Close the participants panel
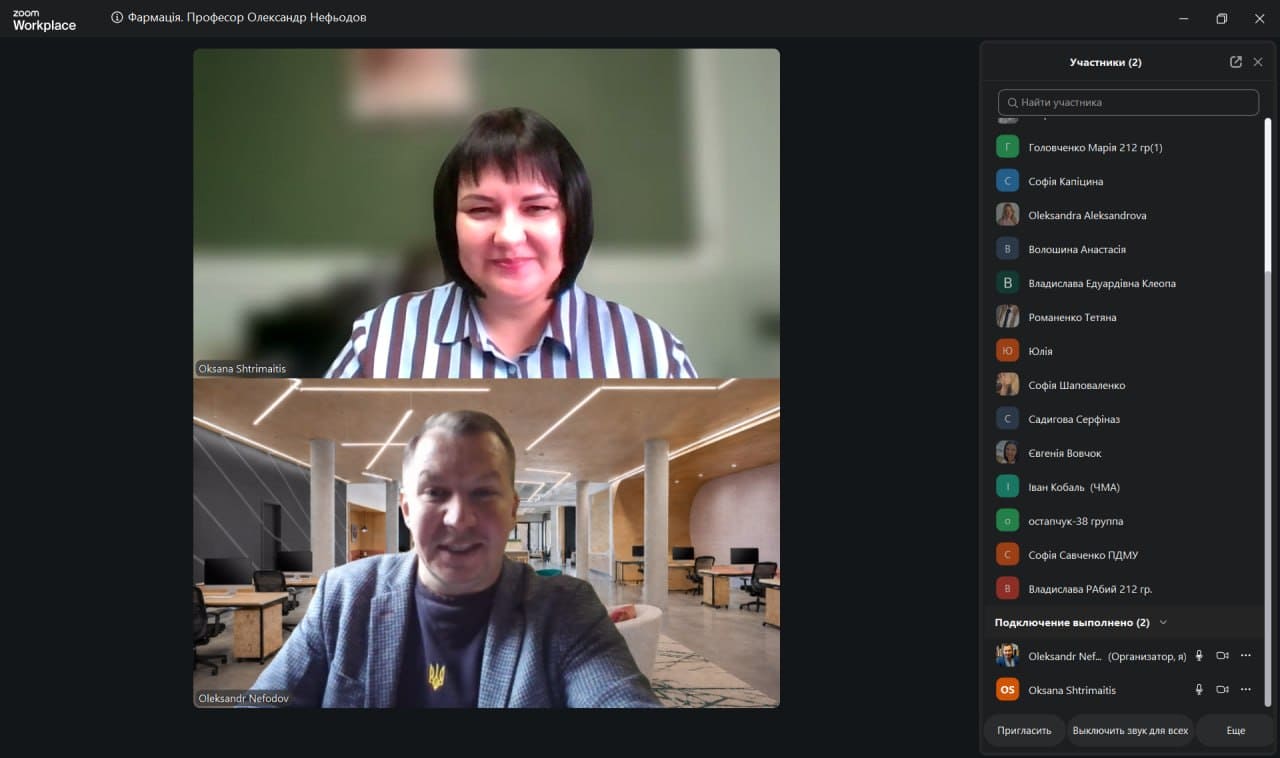Image resolution: width=1280 pixels, height=758 pixels. click(x=1258, y=62)
